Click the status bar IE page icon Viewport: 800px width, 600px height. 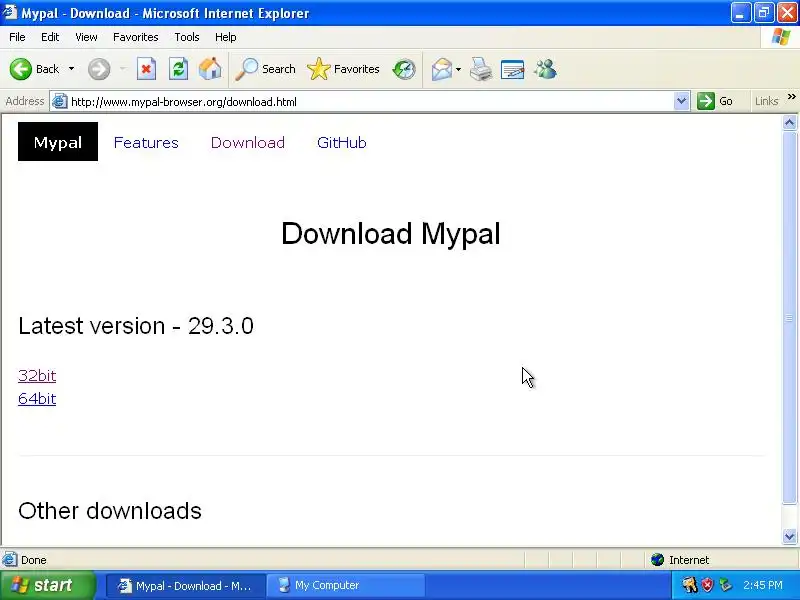click(x=9, y=560)
